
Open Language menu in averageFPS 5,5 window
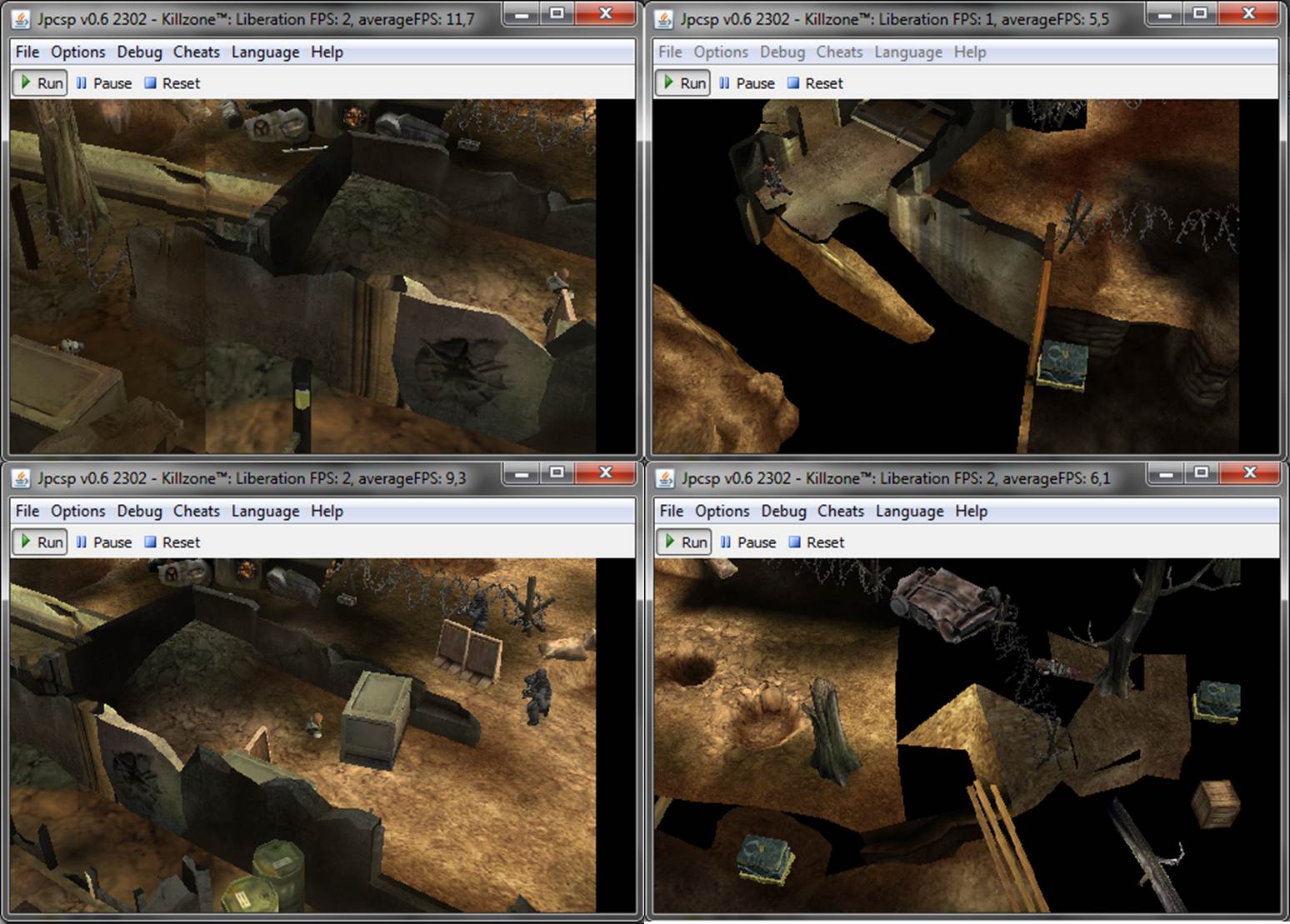tap(908, 52)
